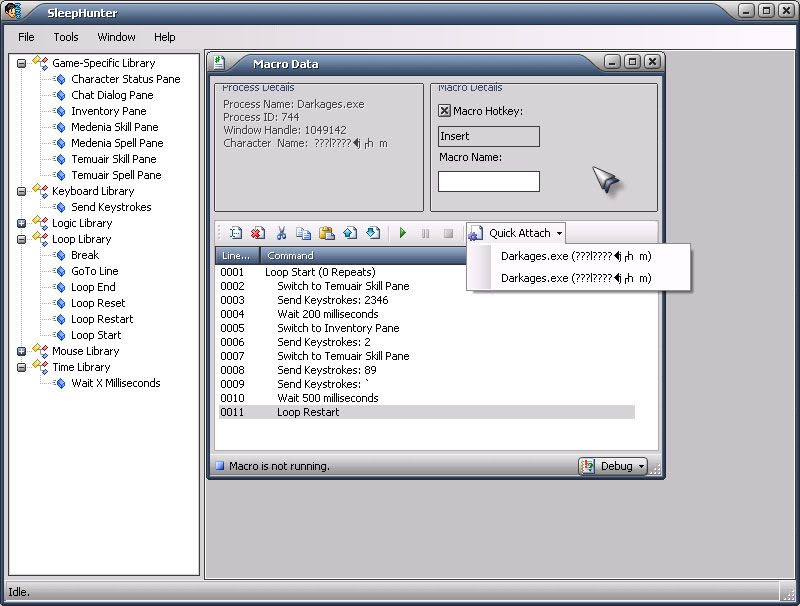
Task: Open the Quick Attach dropdown
Action: (x=516, y=233)
